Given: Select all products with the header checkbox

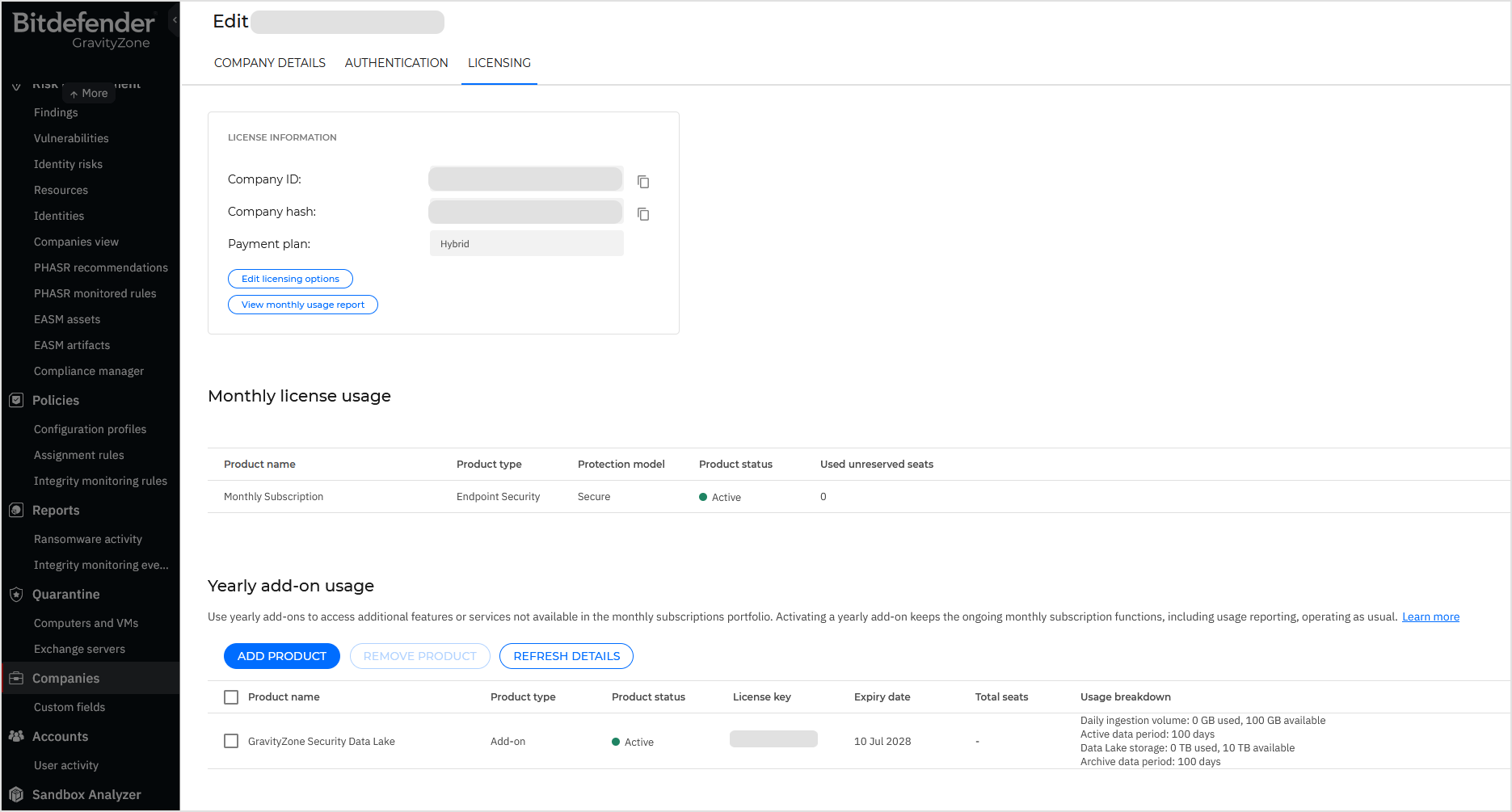Looking at the screenshot, I should 231,696.
